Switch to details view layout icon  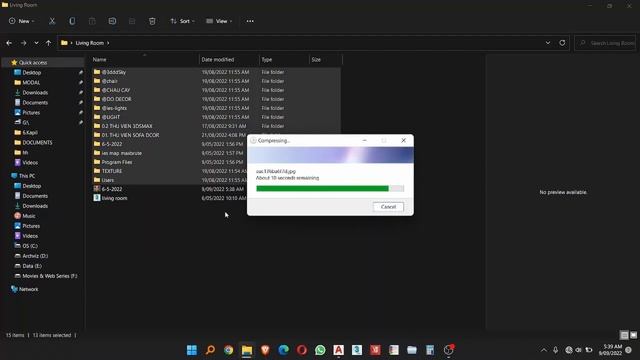click(x=624, y=336)
